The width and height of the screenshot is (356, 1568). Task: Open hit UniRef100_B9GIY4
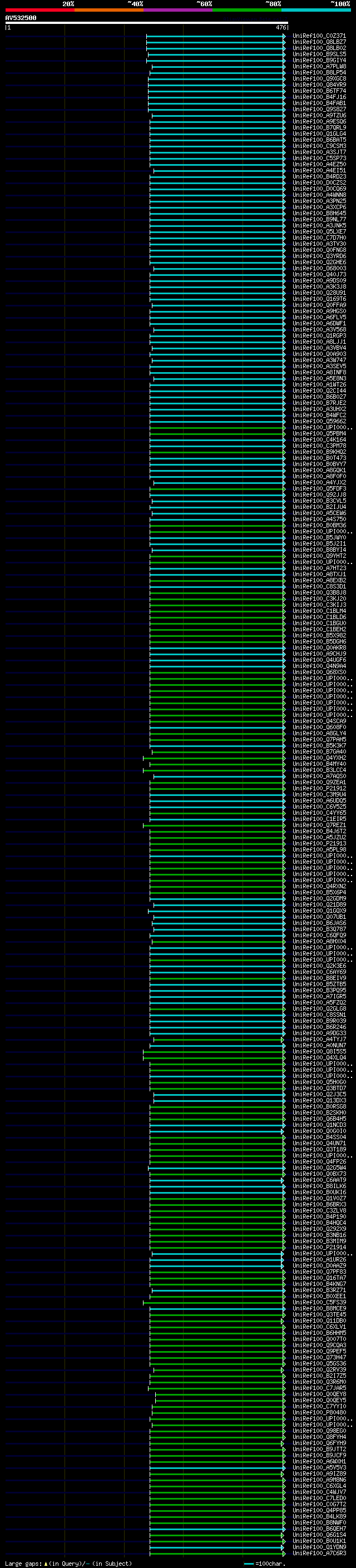[x=319, y=60]
